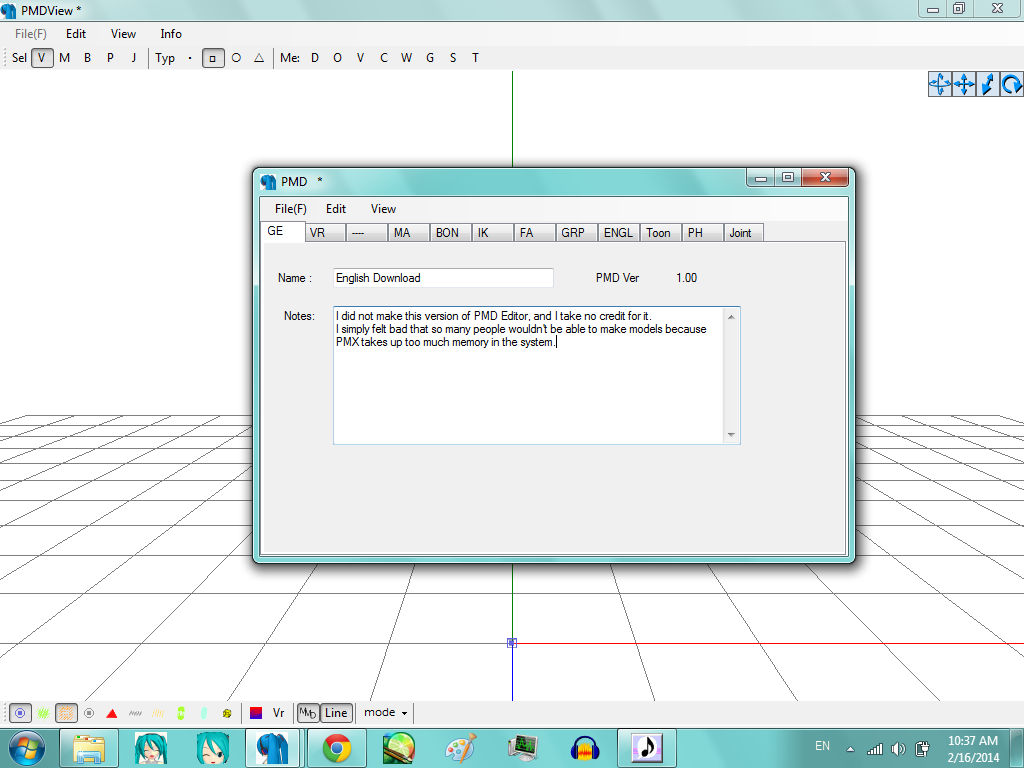This screenshot has height=768, width=1024.
Task: Click the curved-arrow roll view icon
Action: [1012, 85]
